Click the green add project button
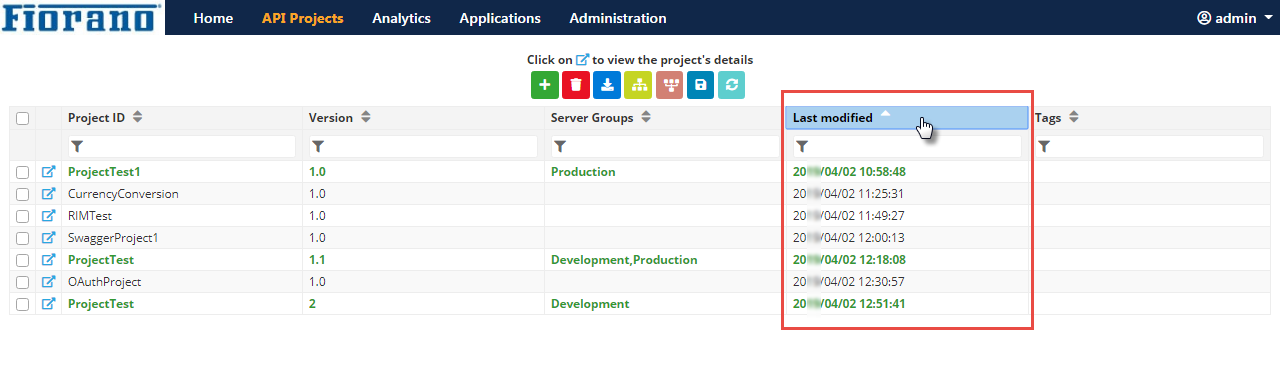Viewport: 1280px width, 365px height. coord(544,85)
